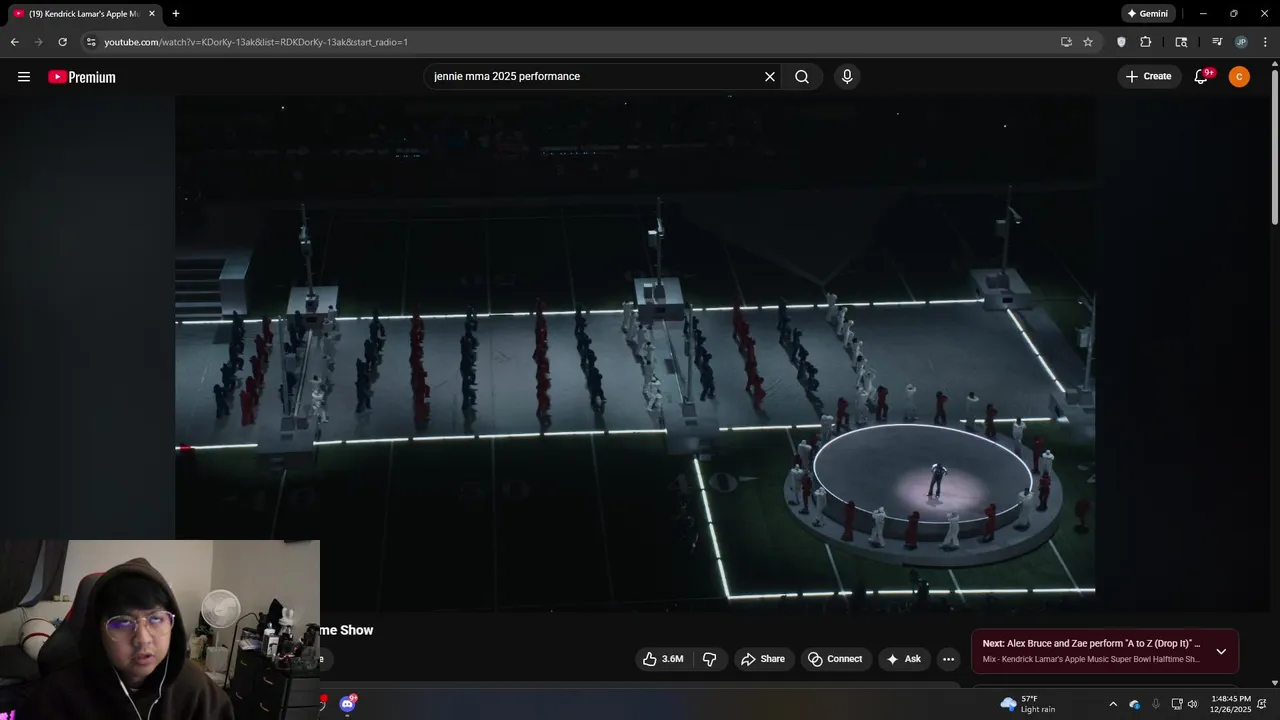Go back in the browser
The height and width of the screenshot is (720, 1280).
pos(14,42)
